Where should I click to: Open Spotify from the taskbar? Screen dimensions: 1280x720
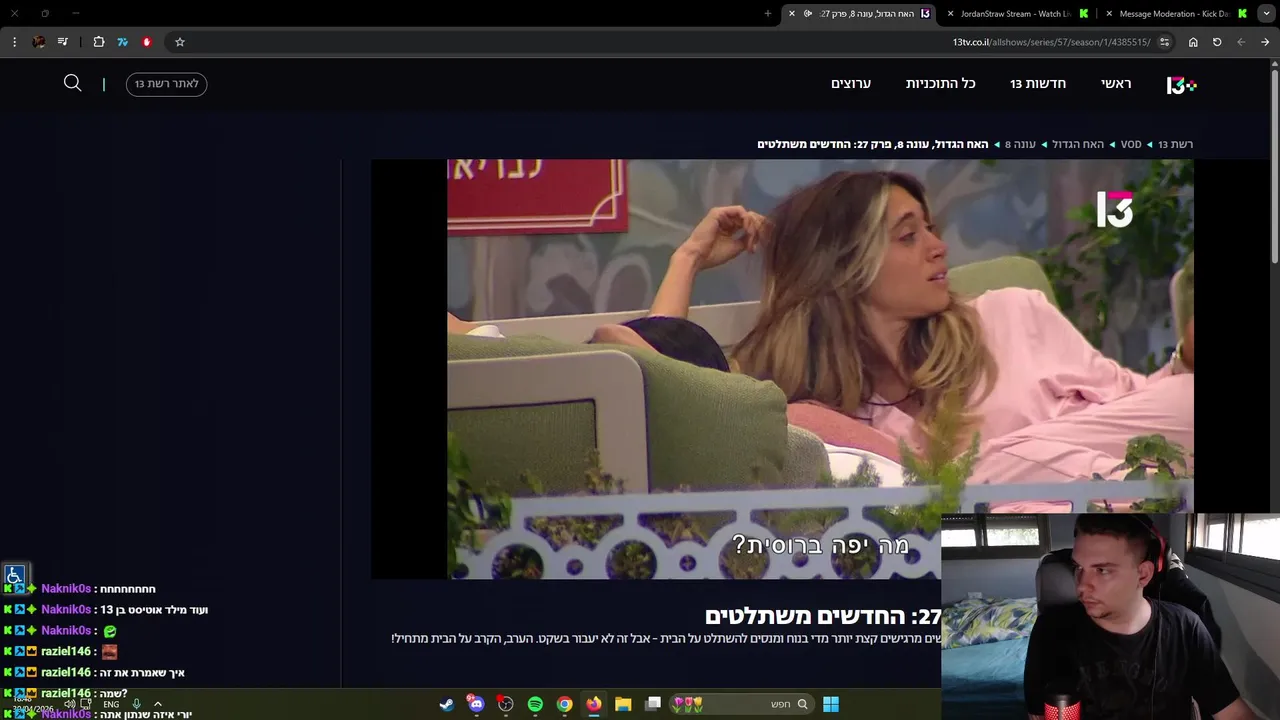pyautogui.click(x=535, y=704)
